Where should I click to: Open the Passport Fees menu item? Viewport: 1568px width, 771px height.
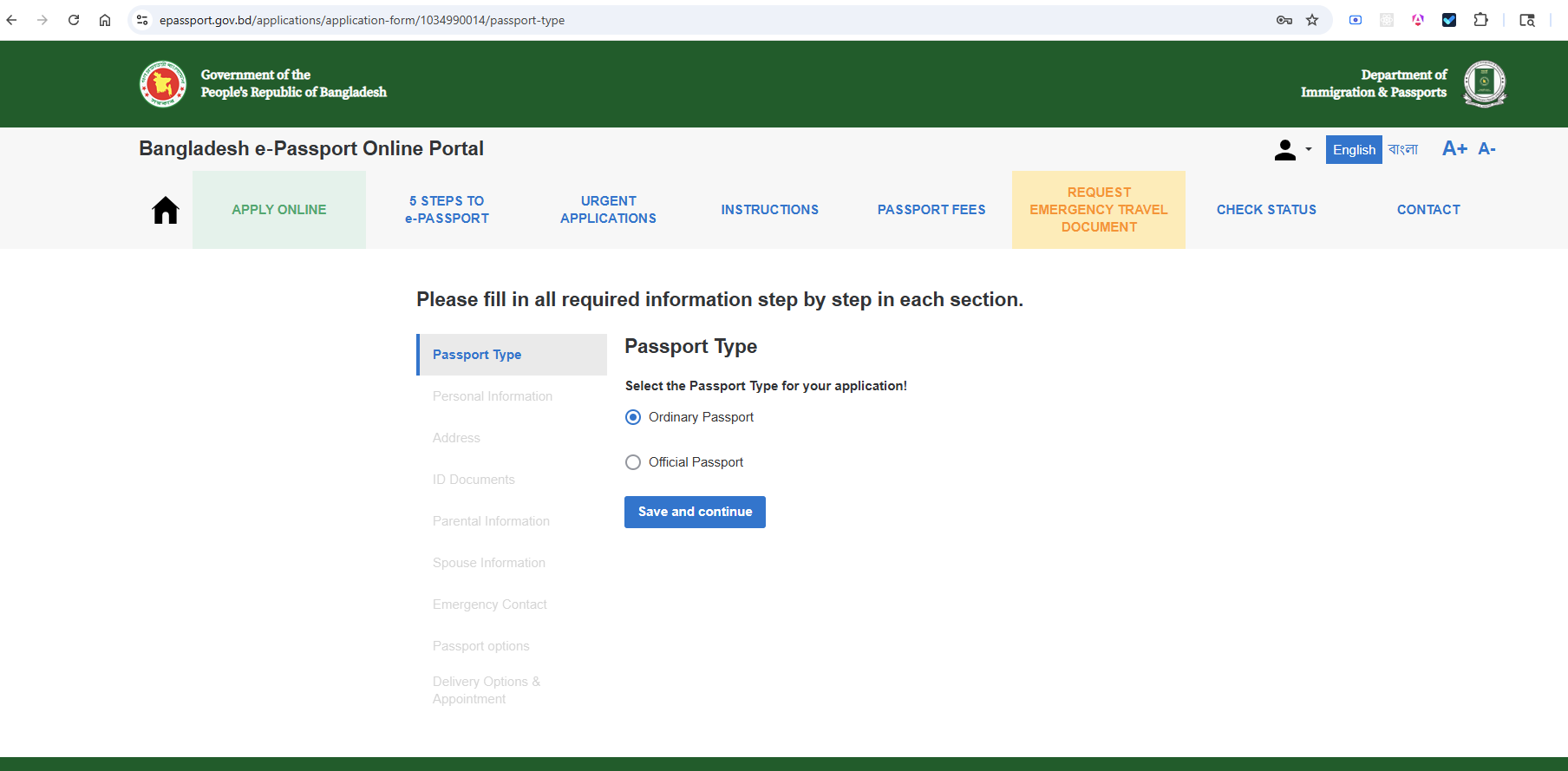(931, 210)
